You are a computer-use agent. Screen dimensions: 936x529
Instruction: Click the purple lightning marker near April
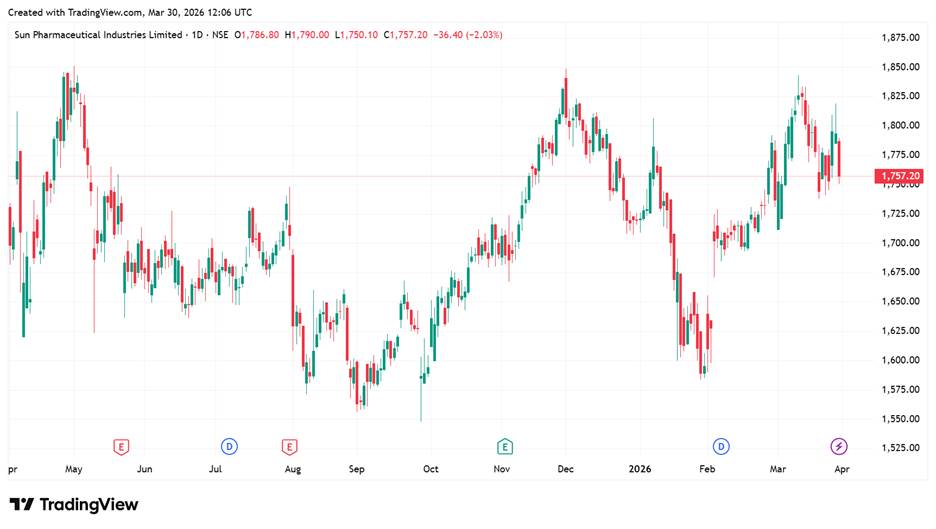click(839, 446)
